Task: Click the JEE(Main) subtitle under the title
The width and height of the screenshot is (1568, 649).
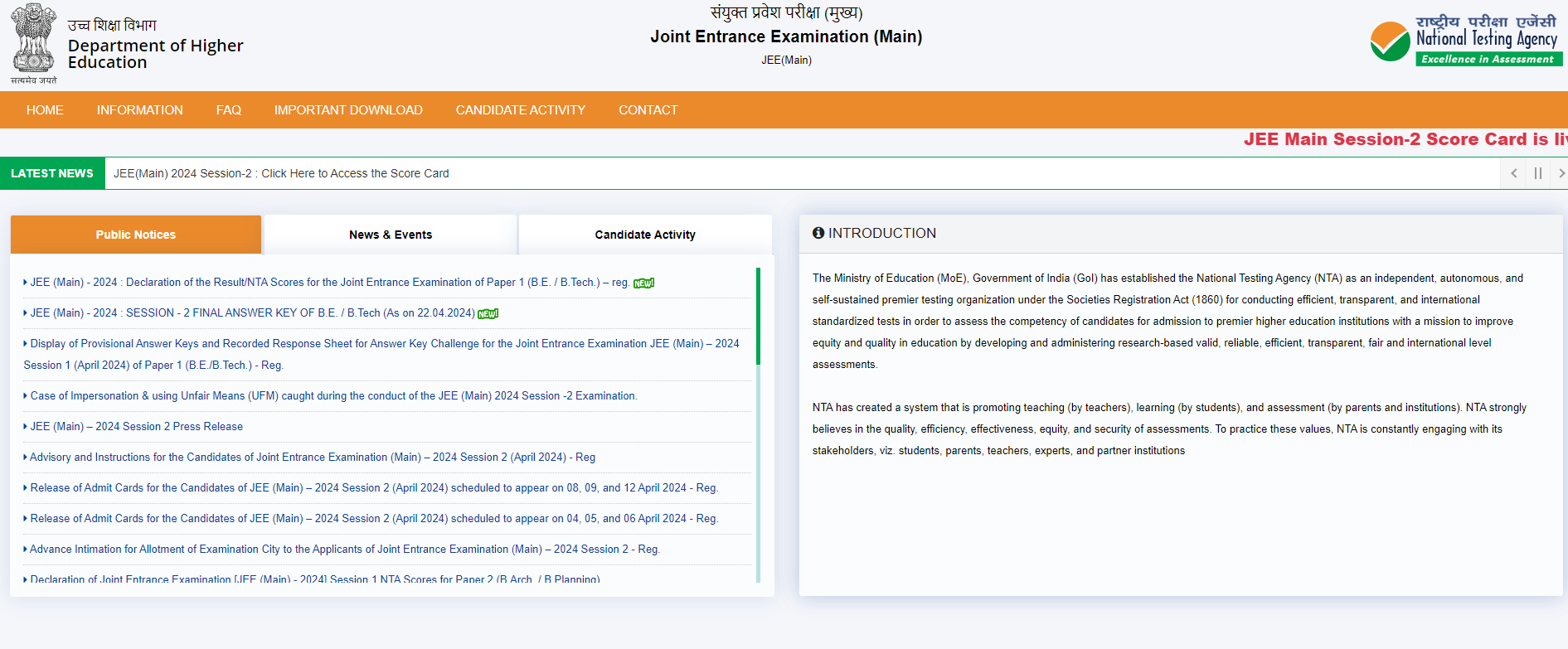Action: (x=786, y=60)
